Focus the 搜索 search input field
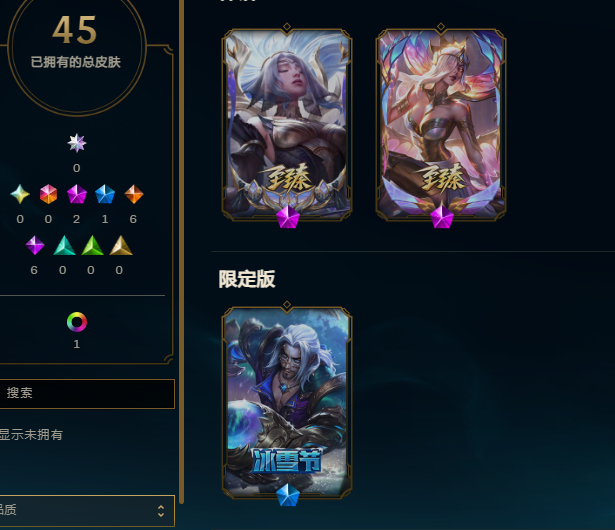The width and height of the screenshot is (615, 530). 87,394
